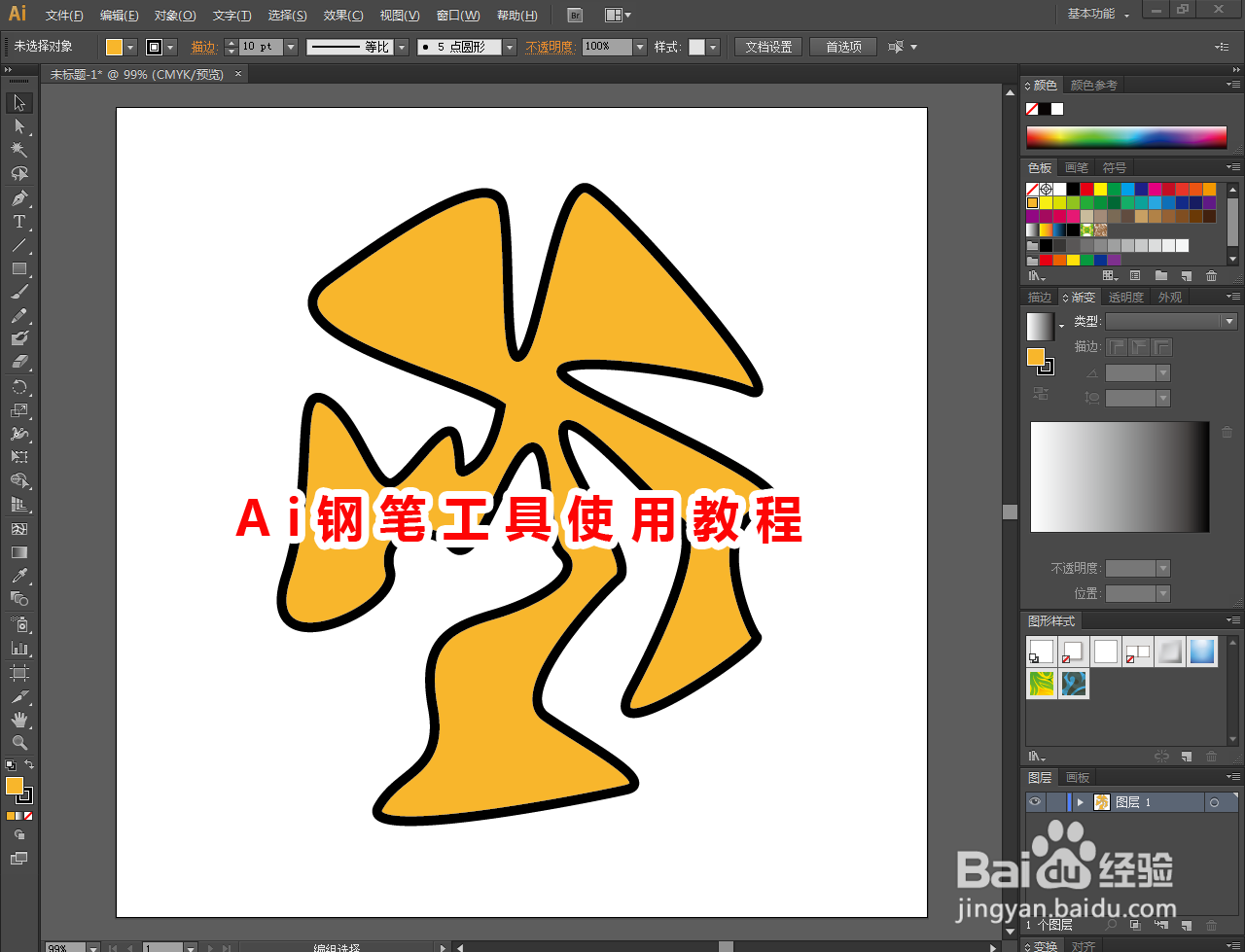Viewport: 1245px width, 952px height.
Task: Select the Type tool
Action: [x=18, y=221]
